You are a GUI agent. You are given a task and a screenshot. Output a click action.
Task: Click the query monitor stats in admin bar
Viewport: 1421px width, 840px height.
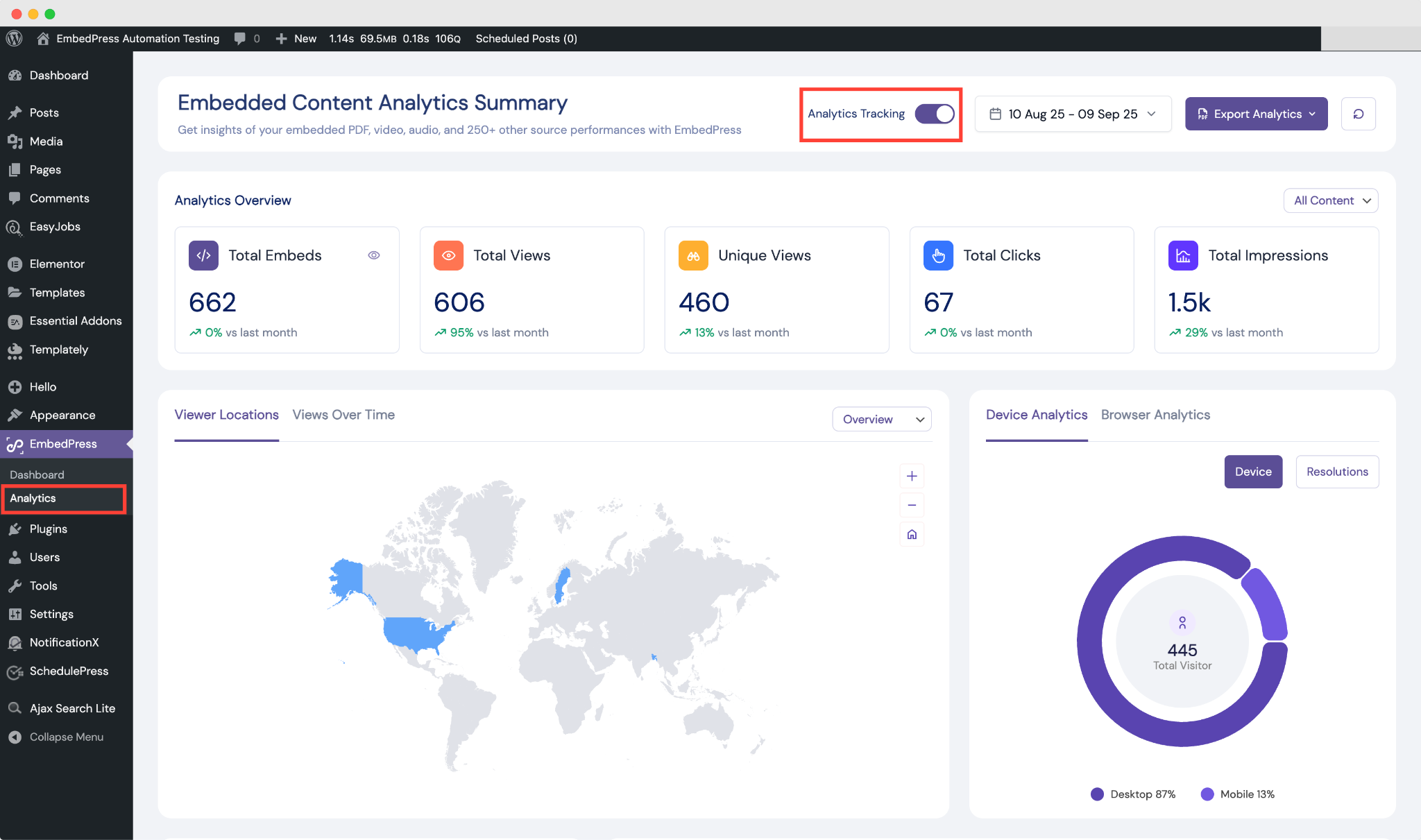tap(395, 38)
